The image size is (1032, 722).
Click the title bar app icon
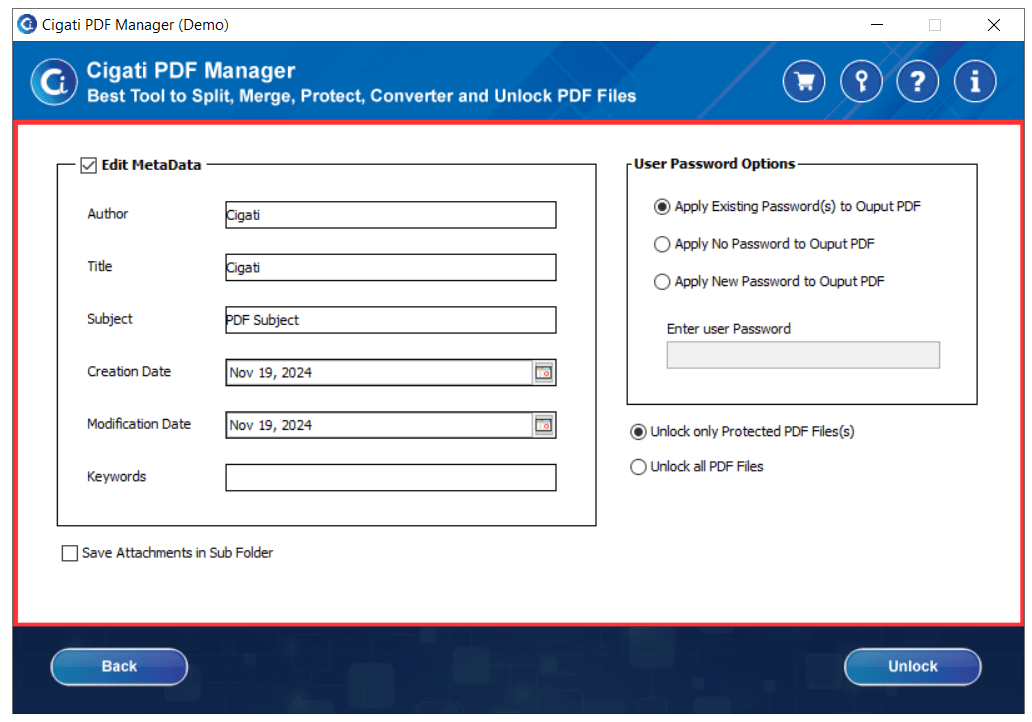[27, 24]
